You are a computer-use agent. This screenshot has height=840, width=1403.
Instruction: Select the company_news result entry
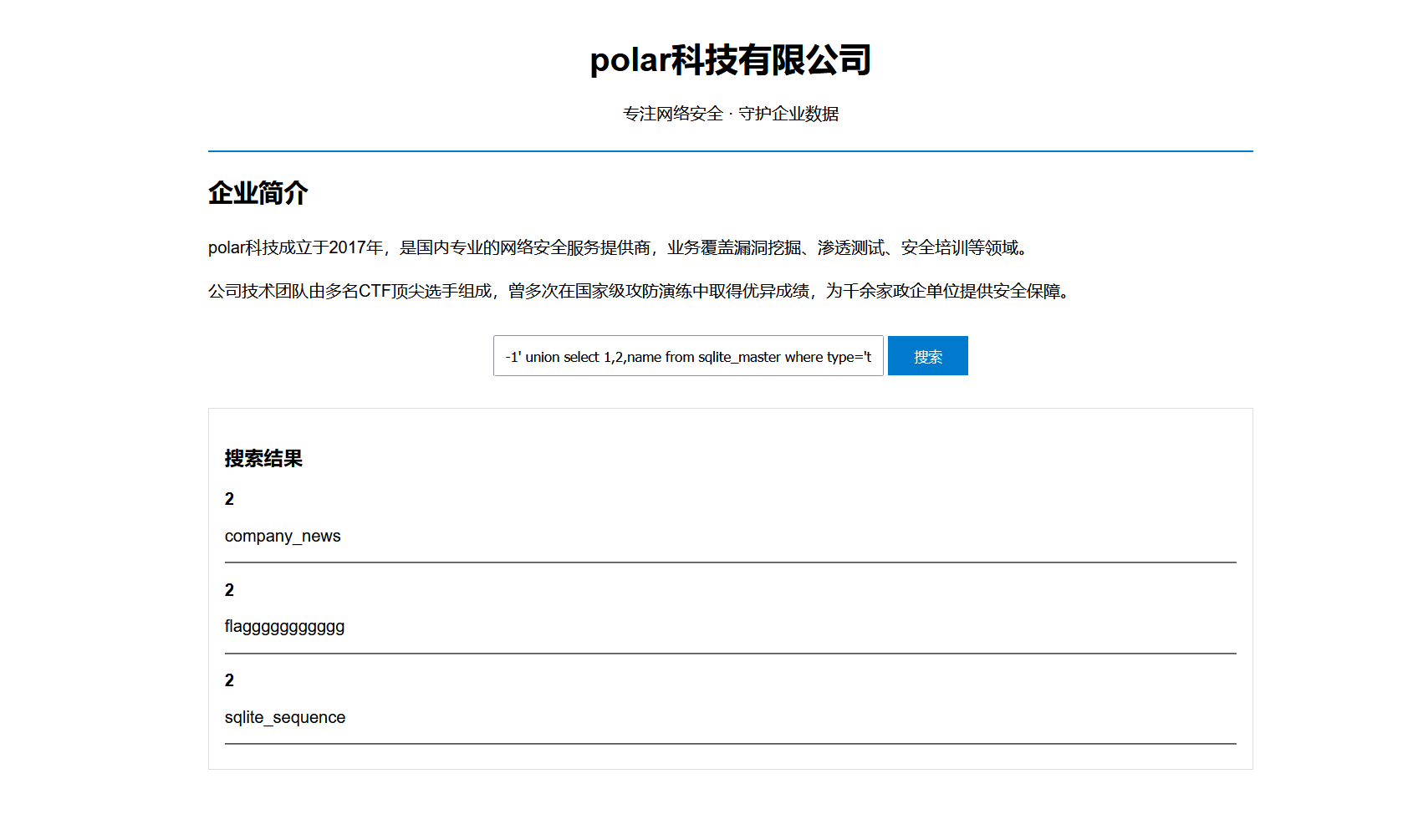[x=283, y=536]
